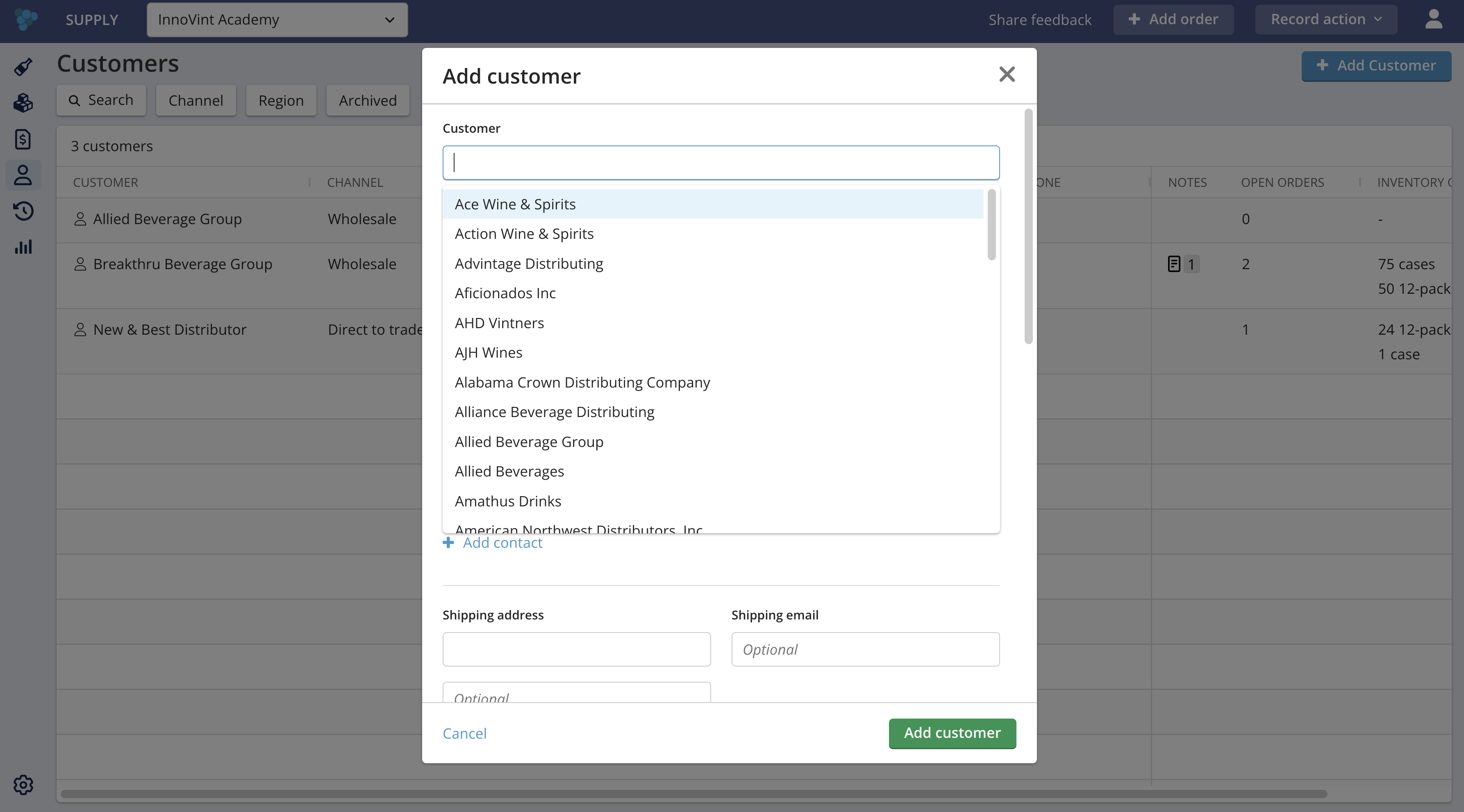The image size is (1464, 812).
Task: Click the Search magnifier filter
Action: pos(101,100)
